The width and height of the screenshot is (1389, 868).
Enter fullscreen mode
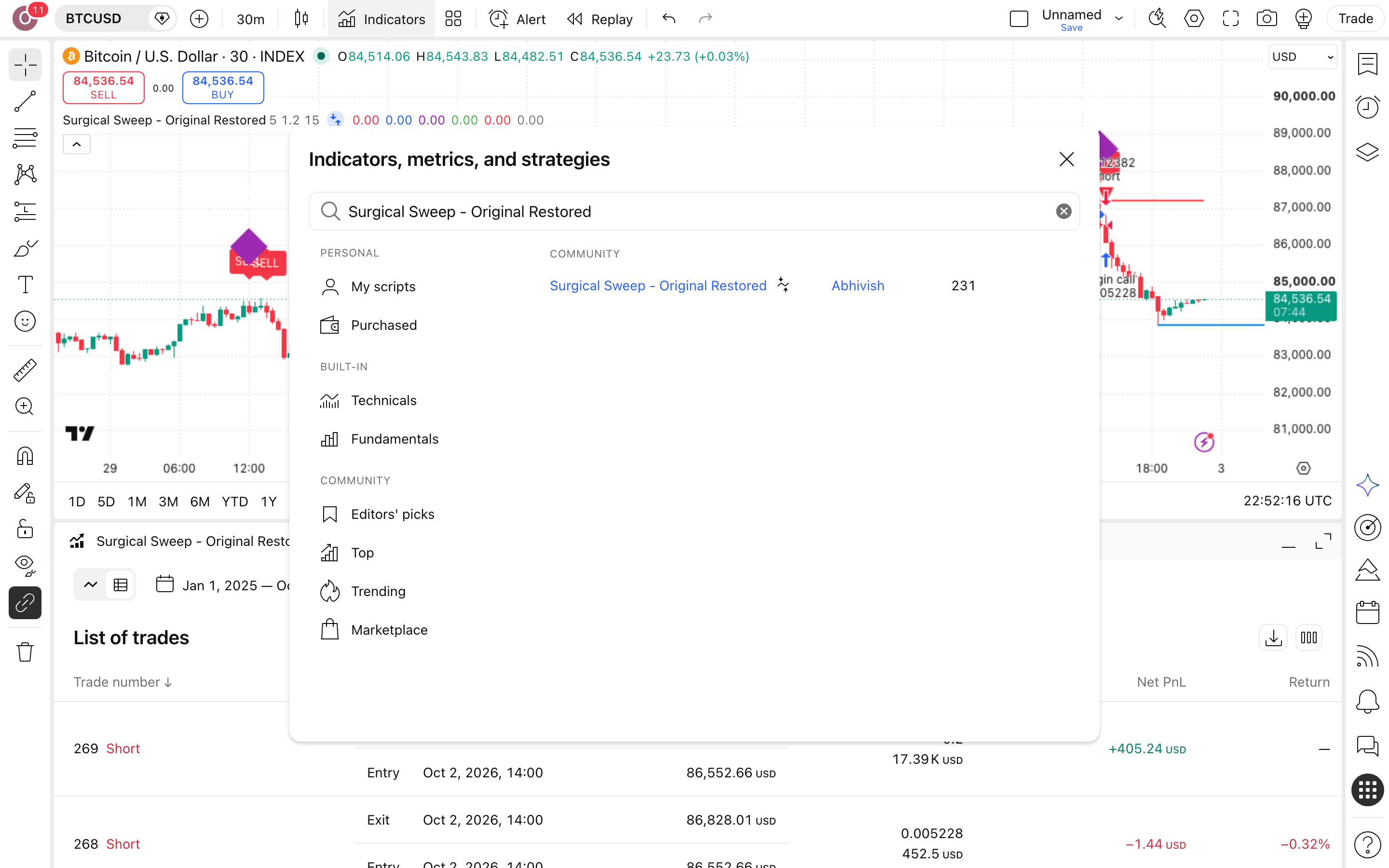pos(1231,19)
